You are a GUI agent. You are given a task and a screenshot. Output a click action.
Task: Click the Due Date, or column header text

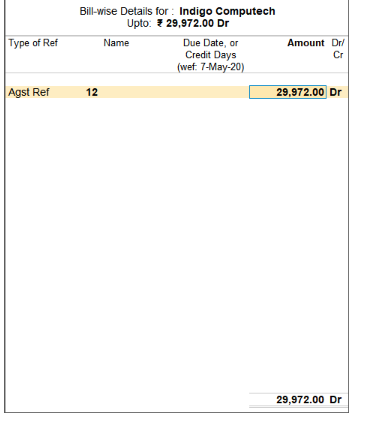[x=211, y=43]
